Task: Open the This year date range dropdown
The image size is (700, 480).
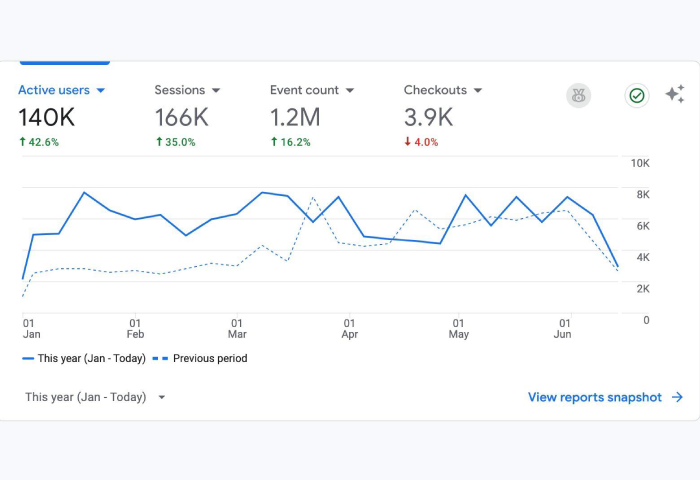Action: click(x=95, y=397)
